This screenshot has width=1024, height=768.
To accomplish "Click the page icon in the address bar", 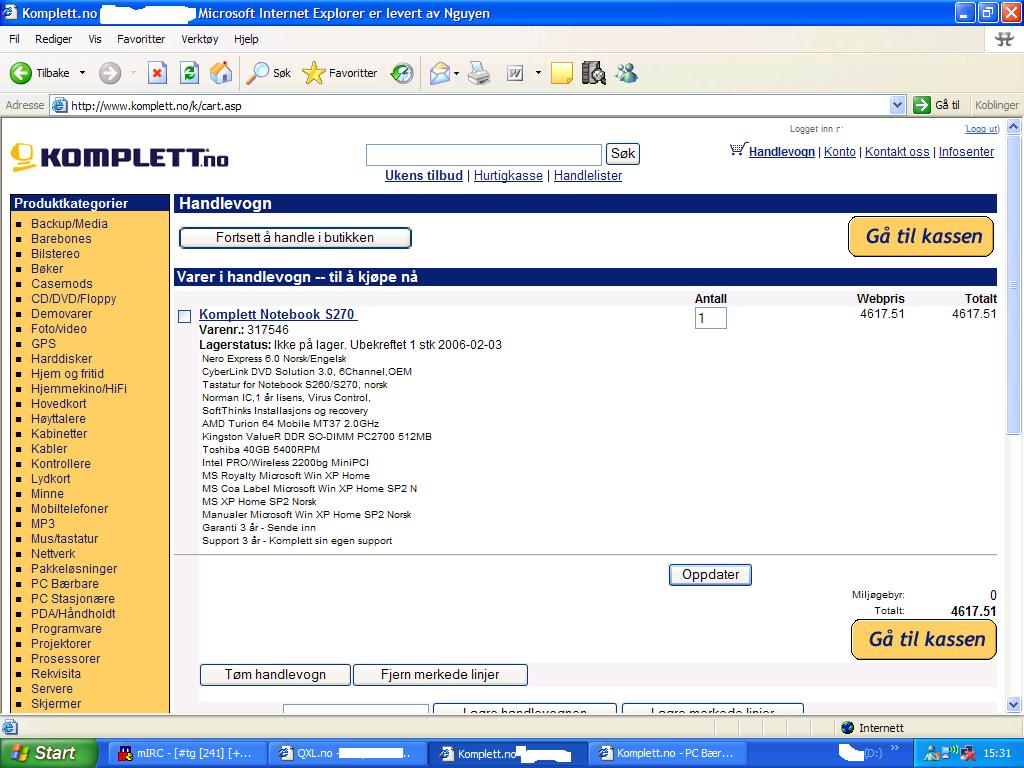I will pos(59,105).
